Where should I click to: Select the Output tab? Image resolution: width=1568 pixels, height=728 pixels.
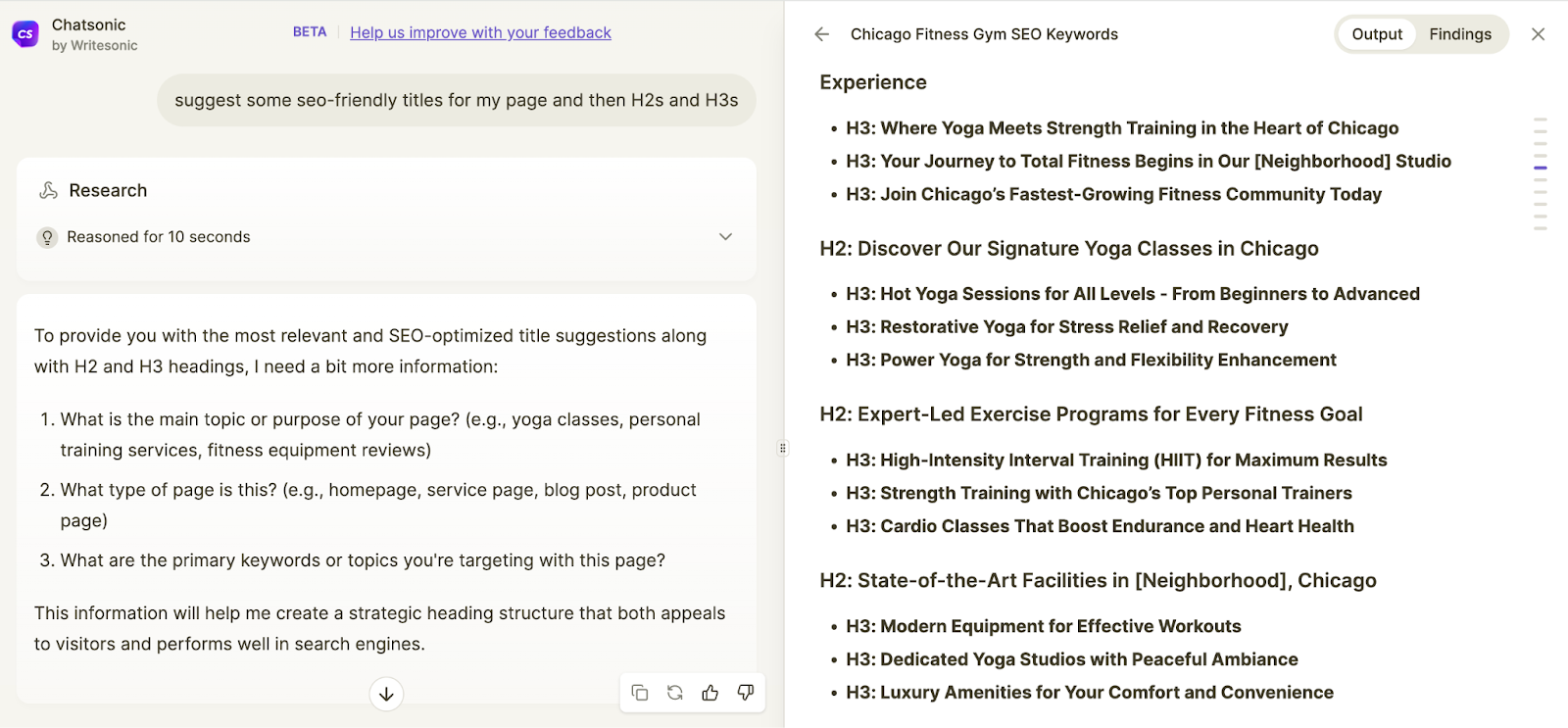[1377, 34]
